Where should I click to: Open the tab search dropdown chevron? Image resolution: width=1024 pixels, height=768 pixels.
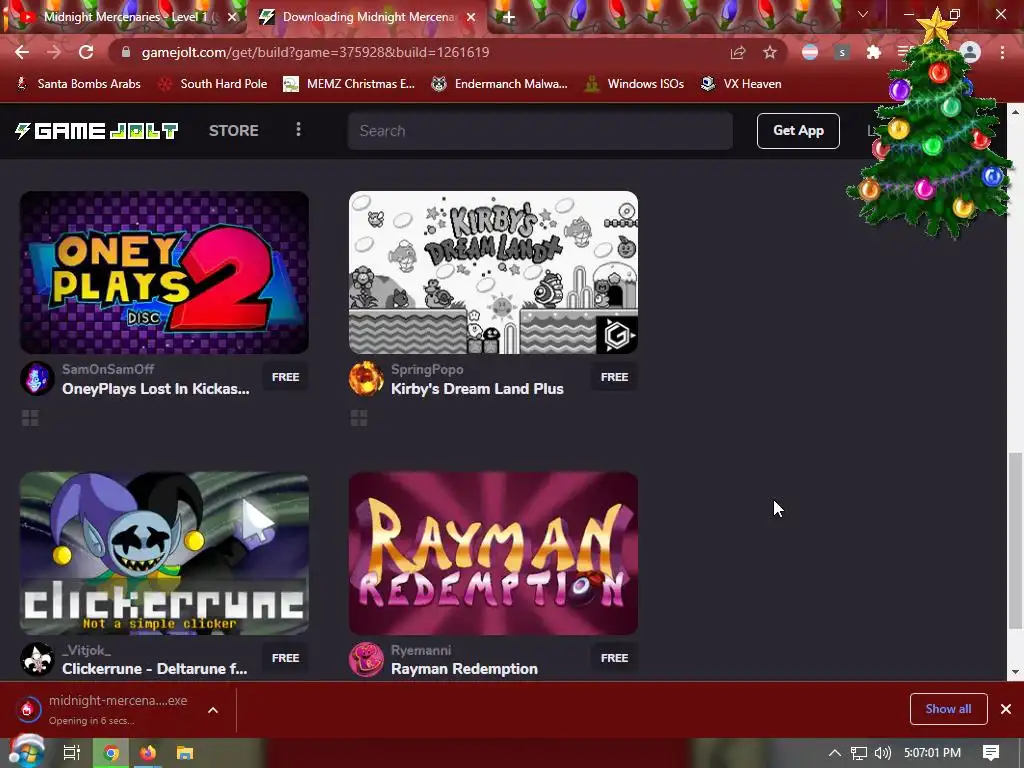863,14
